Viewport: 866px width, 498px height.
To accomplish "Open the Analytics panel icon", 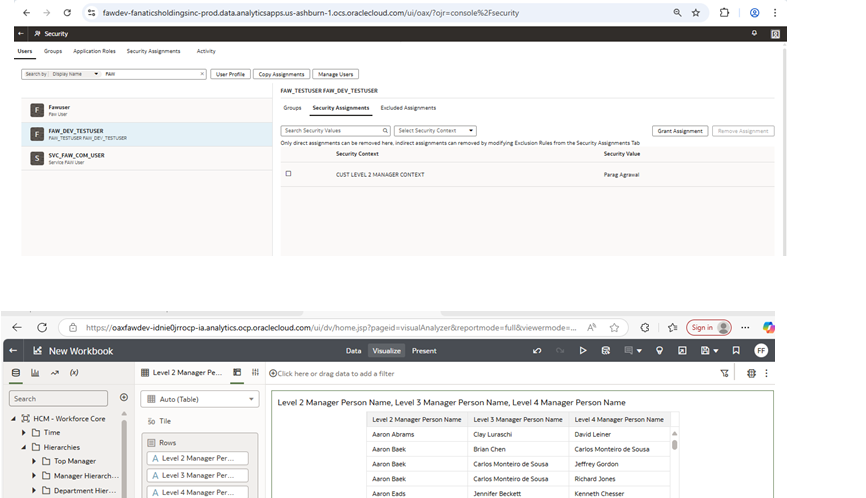I will coord(55,373).
